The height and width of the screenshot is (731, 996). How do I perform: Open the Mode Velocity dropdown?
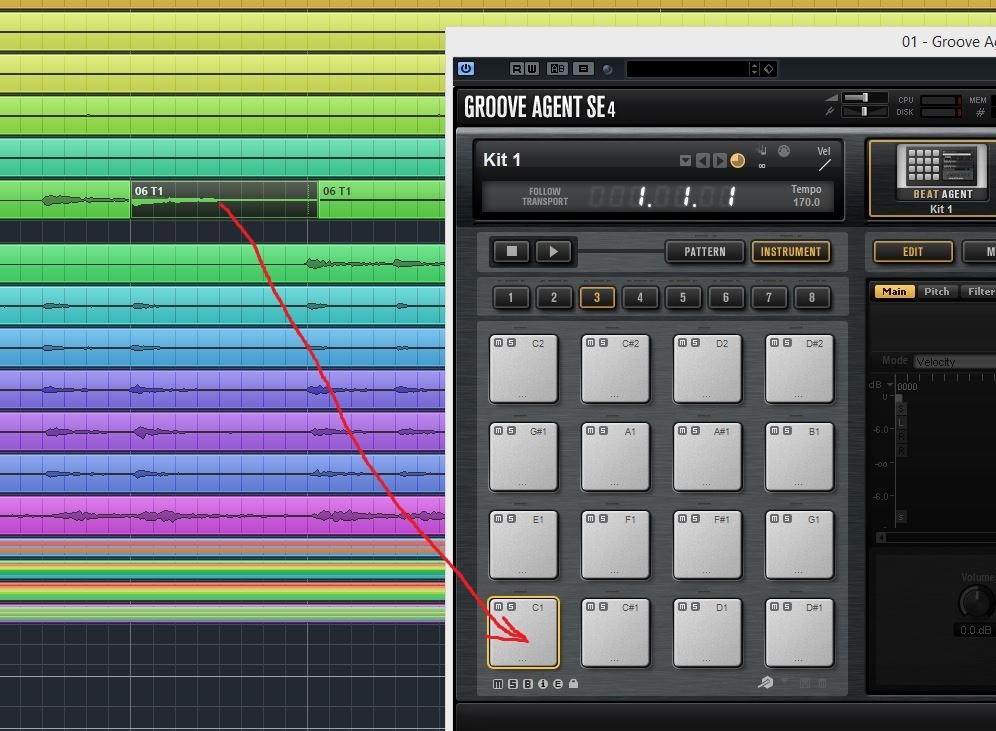click(953, 361)
